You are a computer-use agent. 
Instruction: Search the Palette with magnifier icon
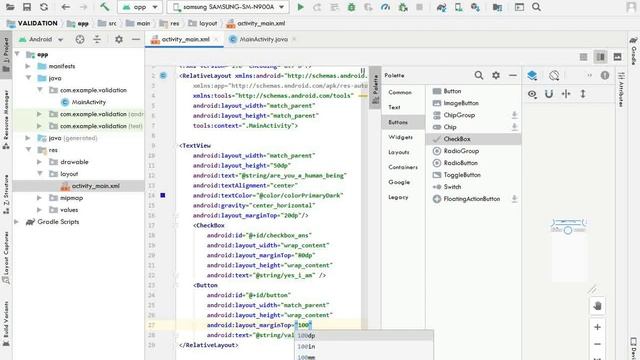pyautogui.click(x=479, y=75)
